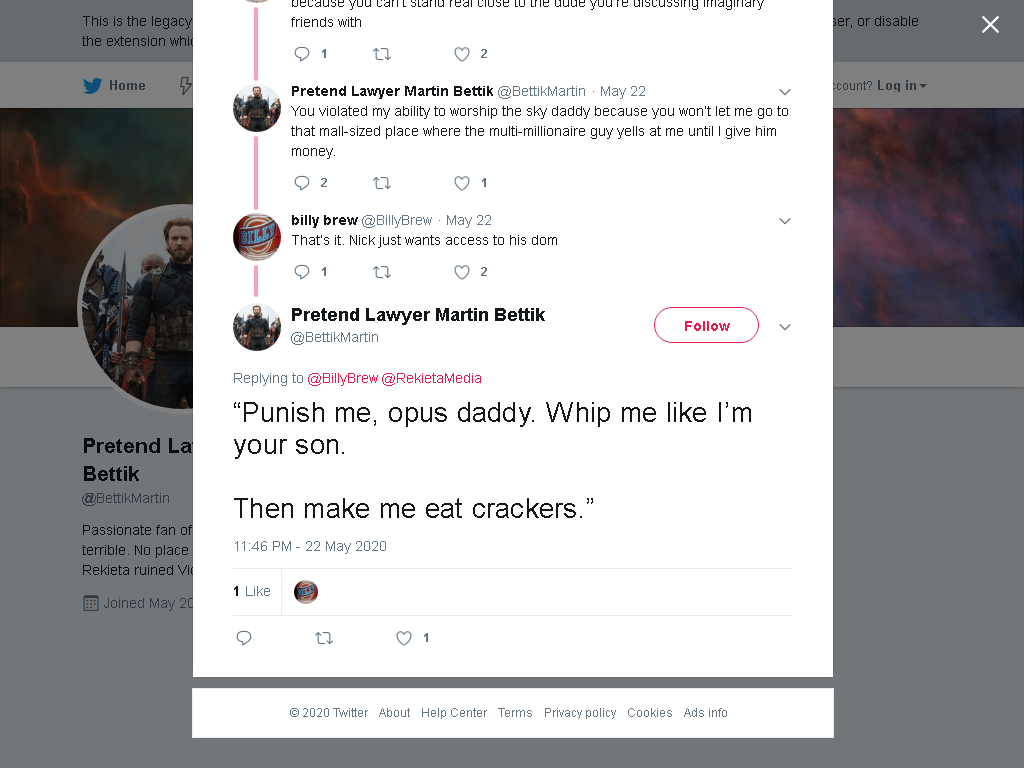The image size is (1024, 768).
Task: Follow Pretend Lawyer Martin Bettik
Action: click(x=706, y=325)
